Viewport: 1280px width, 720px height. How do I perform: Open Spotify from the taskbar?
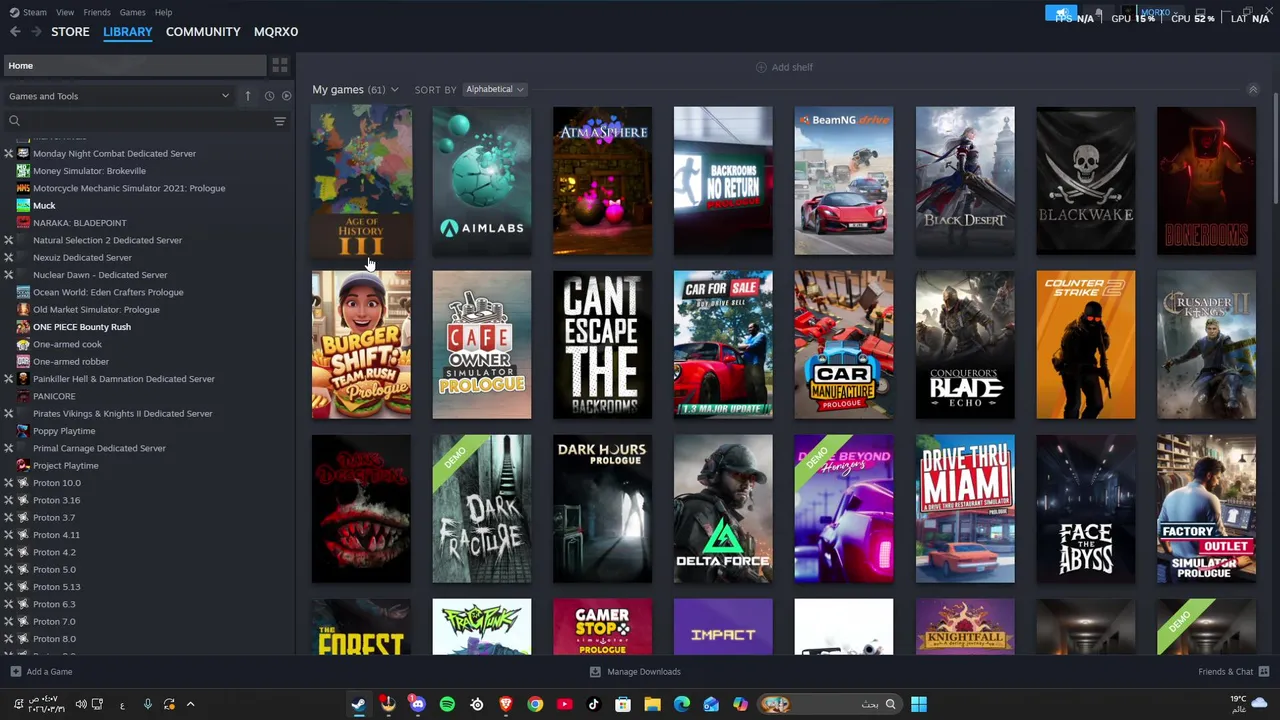pos(447,704)
